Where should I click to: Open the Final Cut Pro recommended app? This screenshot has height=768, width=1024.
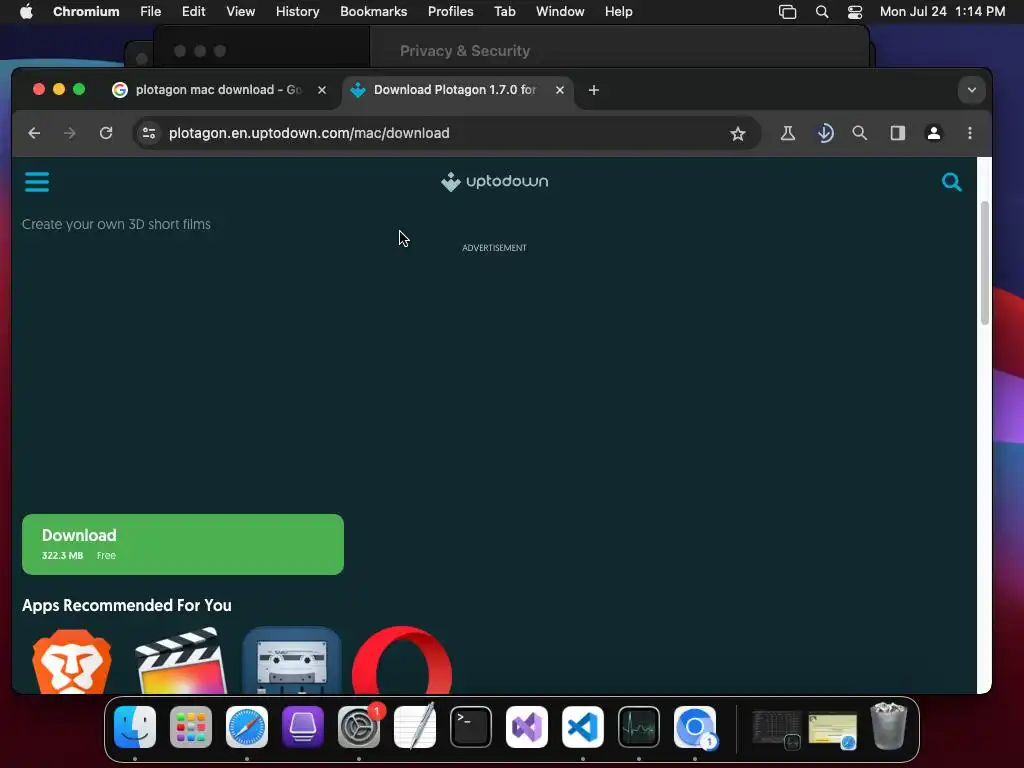pos(182,660)
